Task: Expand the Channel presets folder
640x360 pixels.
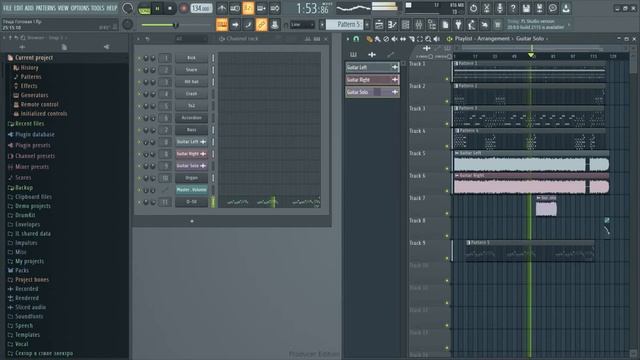Action: tap(31, 156)
